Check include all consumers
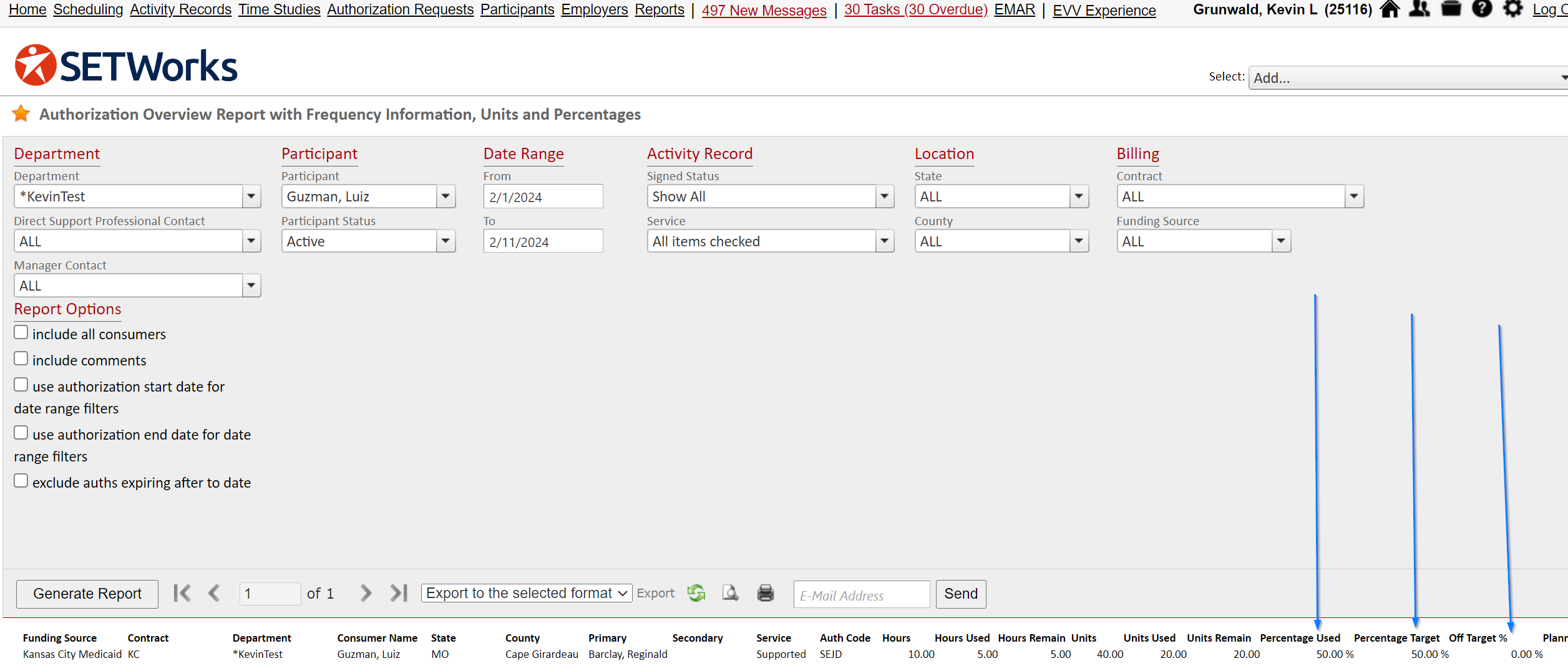1568x671 pixels. [x=21, y=332]
